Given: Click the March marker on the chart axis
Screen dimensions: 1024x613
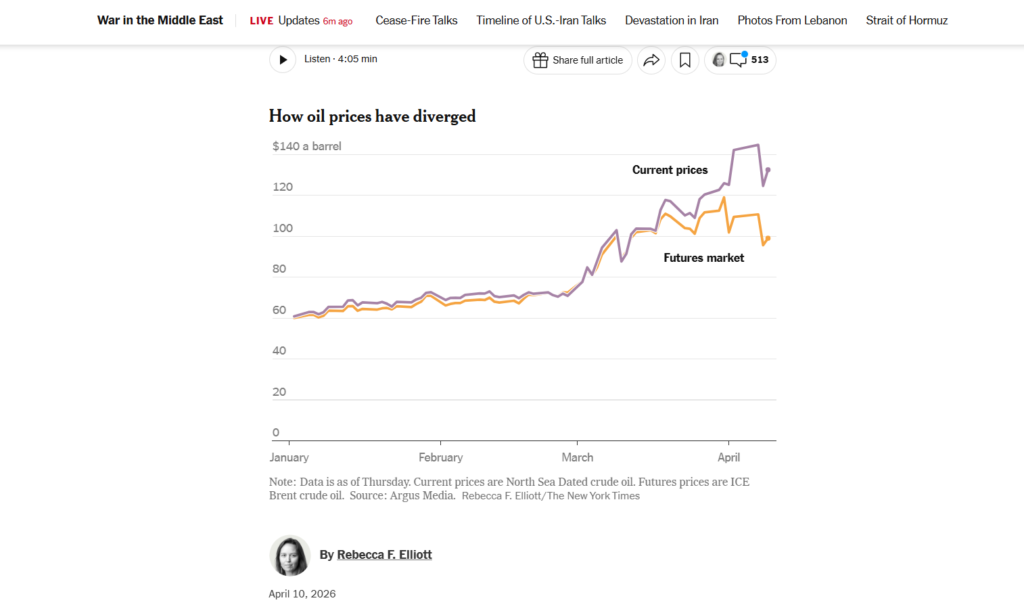Looking at the screenshot, I should click(x=577, y=457).
